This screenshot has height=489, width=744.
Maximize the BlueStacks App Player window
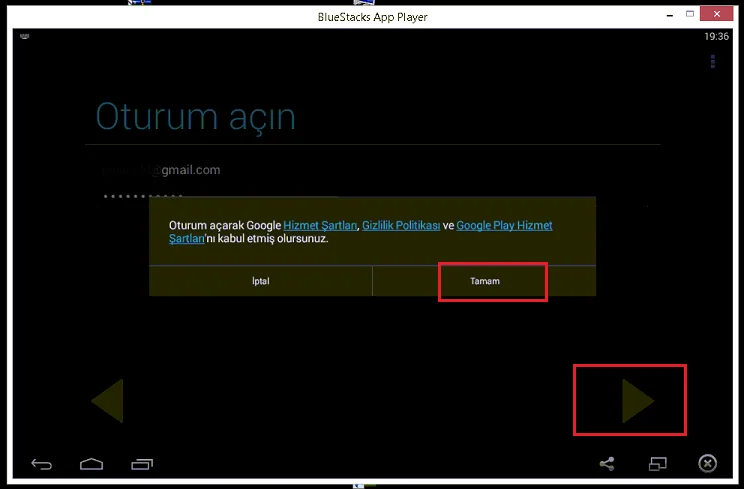690,14
